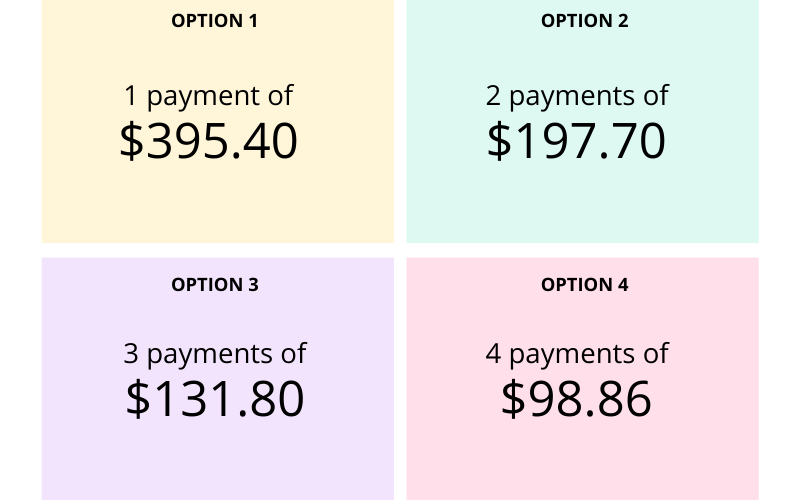The image size is (800, 500).
Task: Click empty mint green space below $197.70
Action: point(582,205)
